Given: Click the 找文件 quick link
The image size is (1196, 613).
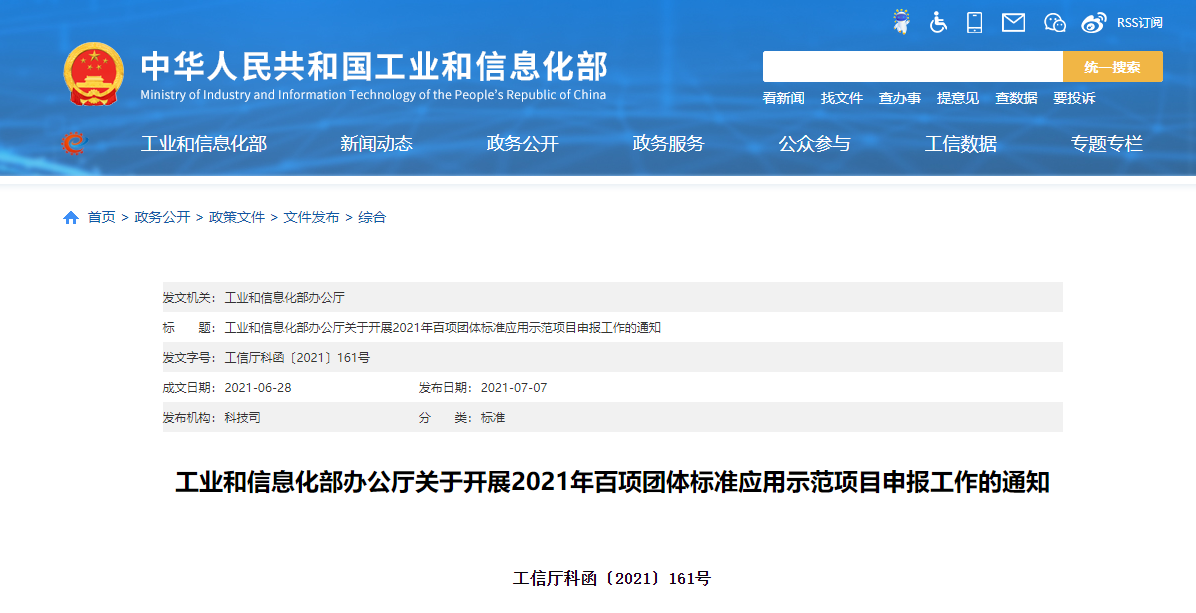Looking at the screenshot, I should 841,98.
